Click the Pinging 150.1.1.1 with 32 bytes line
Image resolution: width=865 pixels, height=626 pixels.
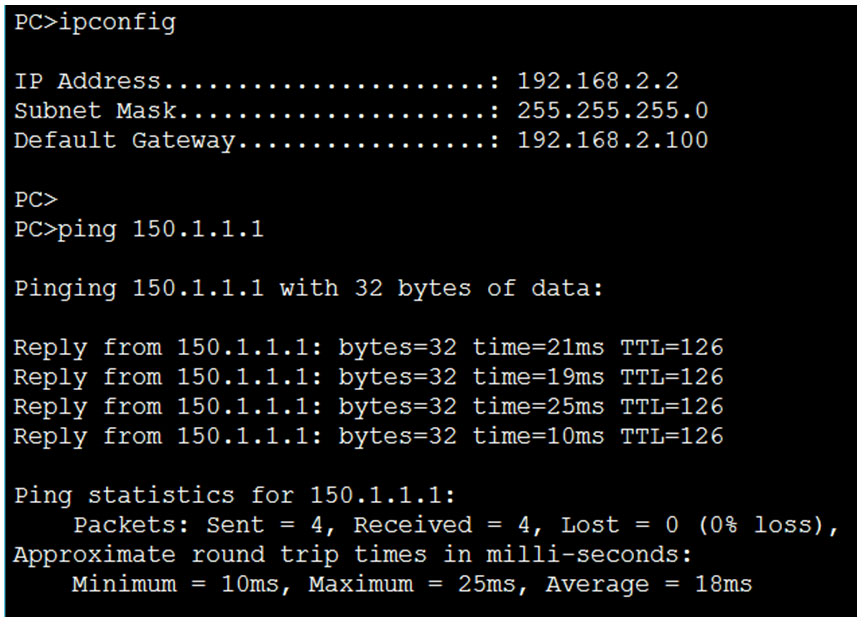pos(309,289)
